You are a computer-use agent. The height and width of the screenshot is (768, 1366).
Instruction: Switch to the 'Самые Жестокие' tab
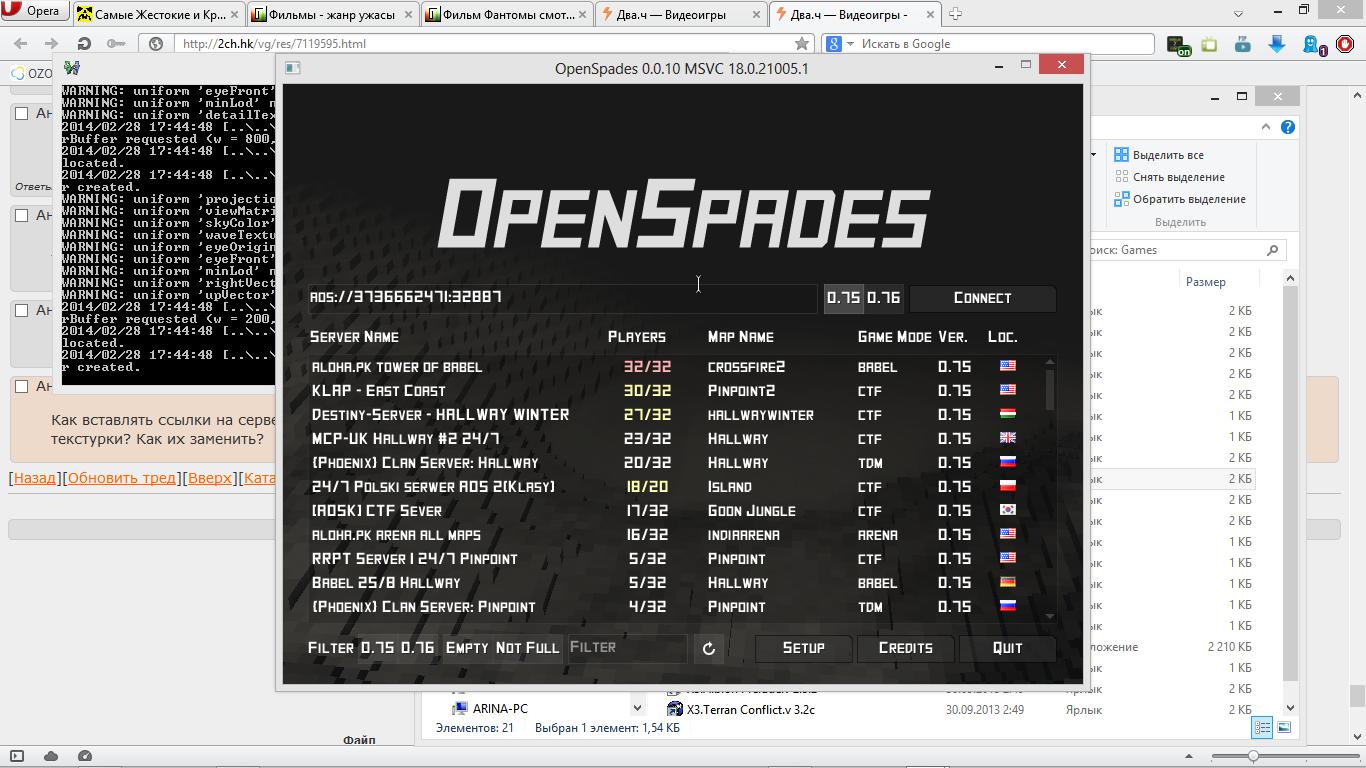pyautogui.click(x=160, y=14)
